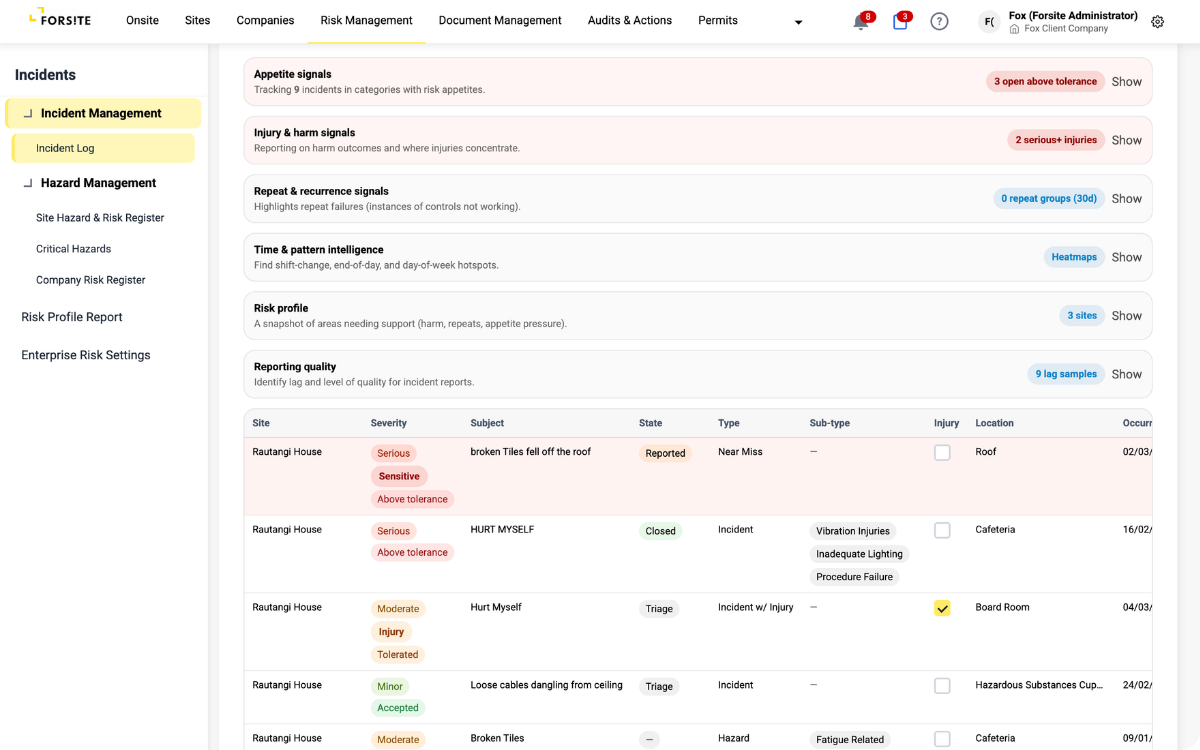
Task: Open the settings gear icon
Action: coord(1157,22)
